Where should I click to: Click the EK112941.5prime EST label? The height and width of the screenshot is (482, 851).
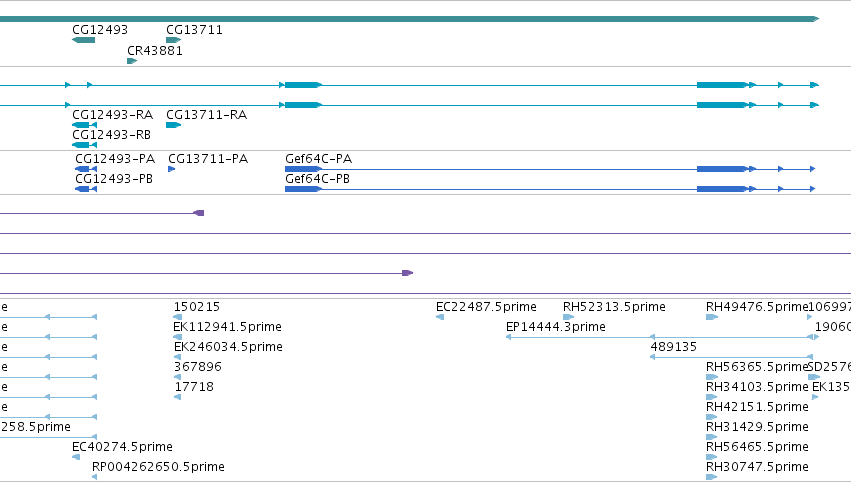coord(227,327)
